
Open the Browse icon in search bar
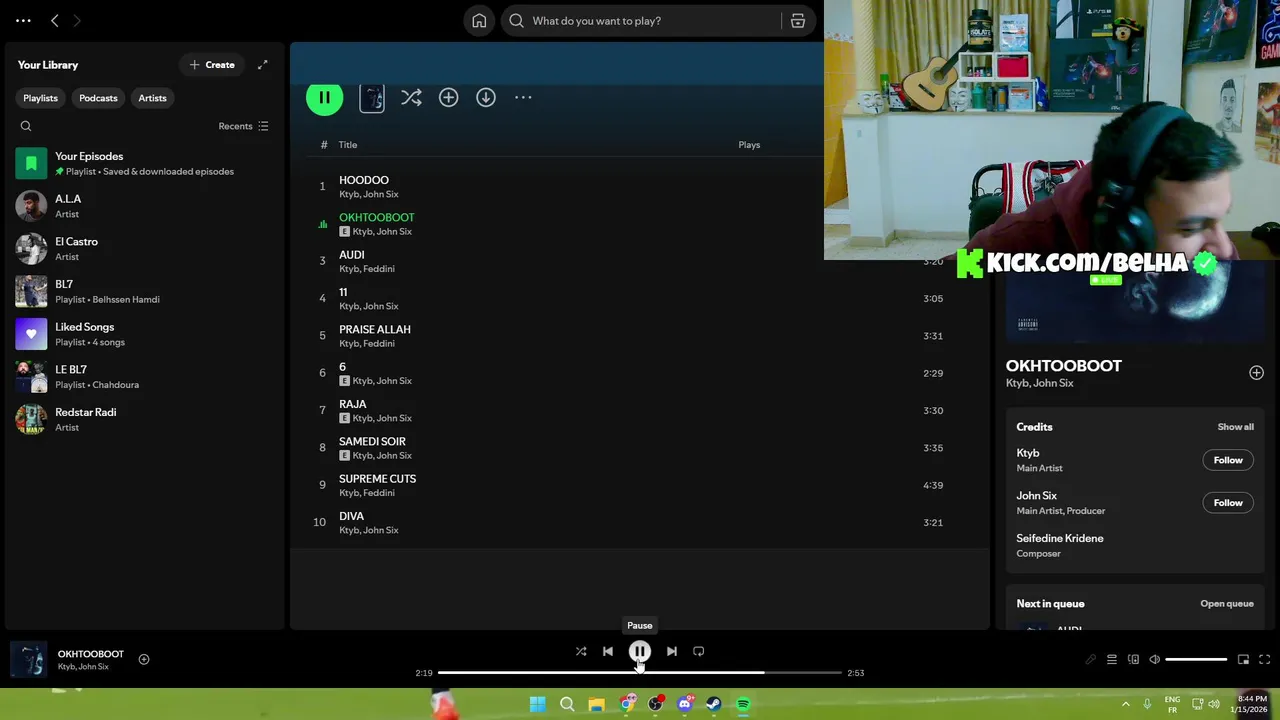(x=798, y=21)
